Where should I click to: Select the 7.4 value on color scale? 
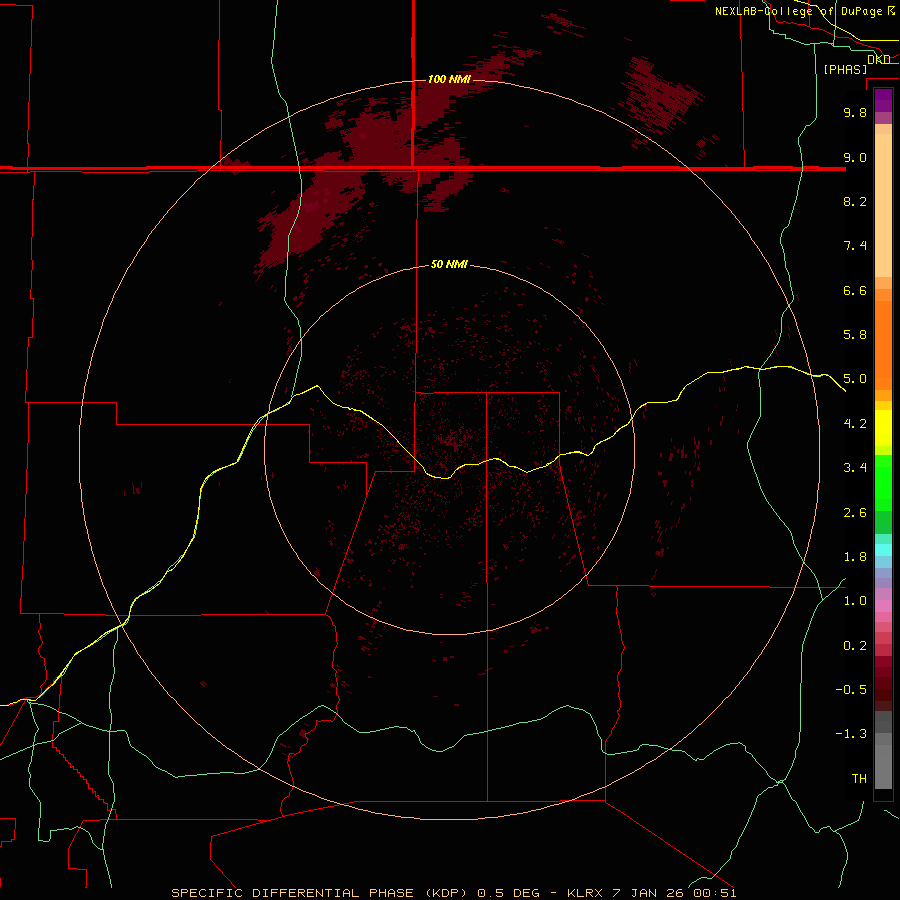[x=855, y=246]
